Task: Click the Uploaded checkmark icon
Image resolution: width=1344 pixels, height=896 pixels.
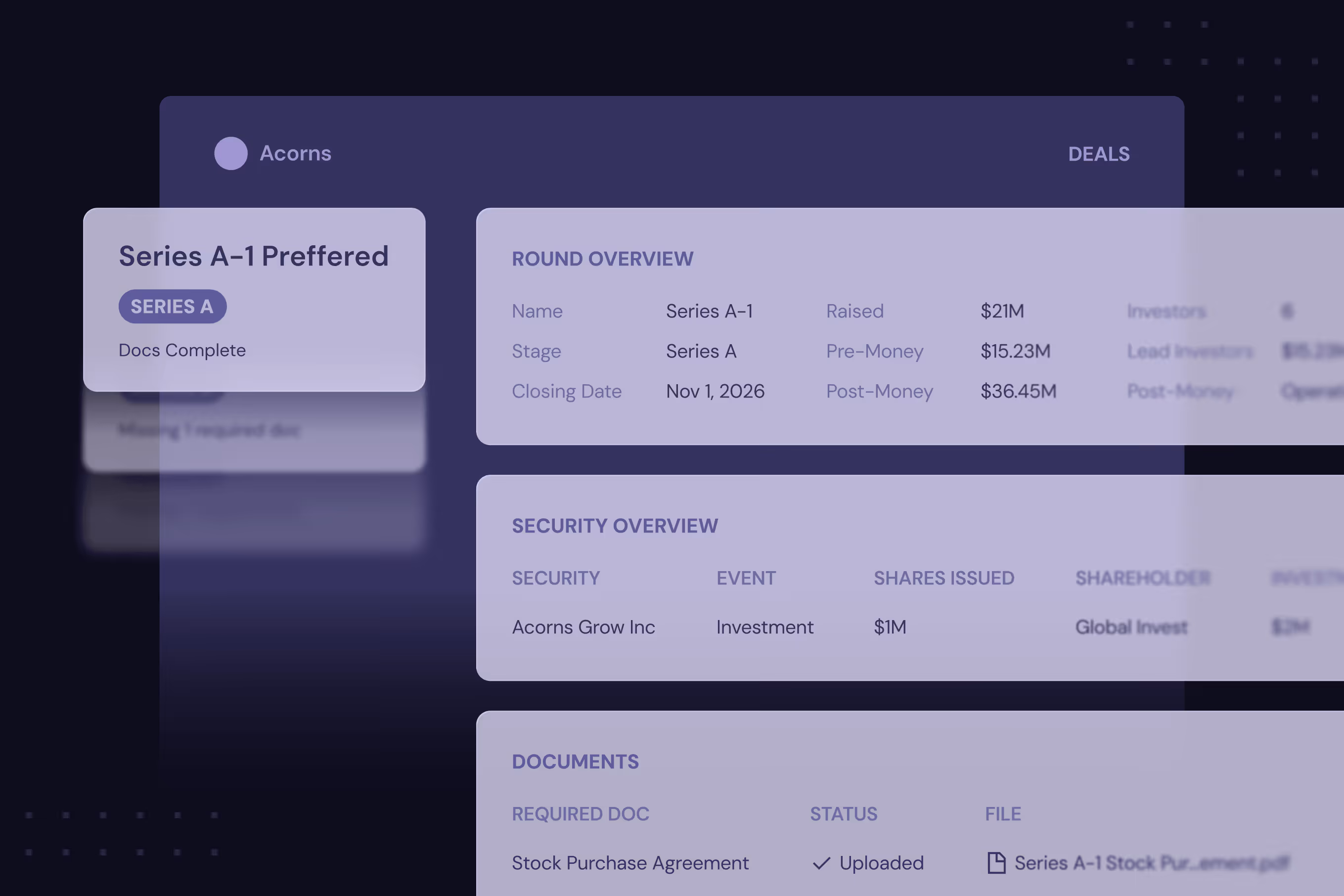Action: 821,863
